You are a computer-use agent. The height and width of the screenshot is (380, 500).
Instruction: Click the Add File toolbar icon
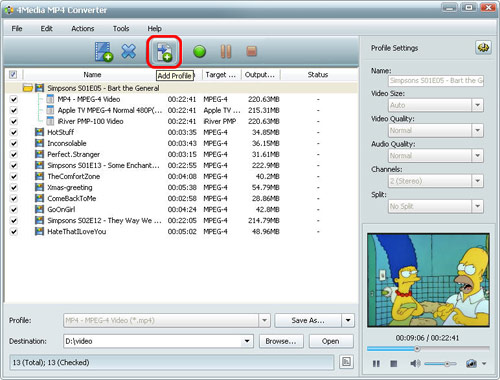click(104, 52)
